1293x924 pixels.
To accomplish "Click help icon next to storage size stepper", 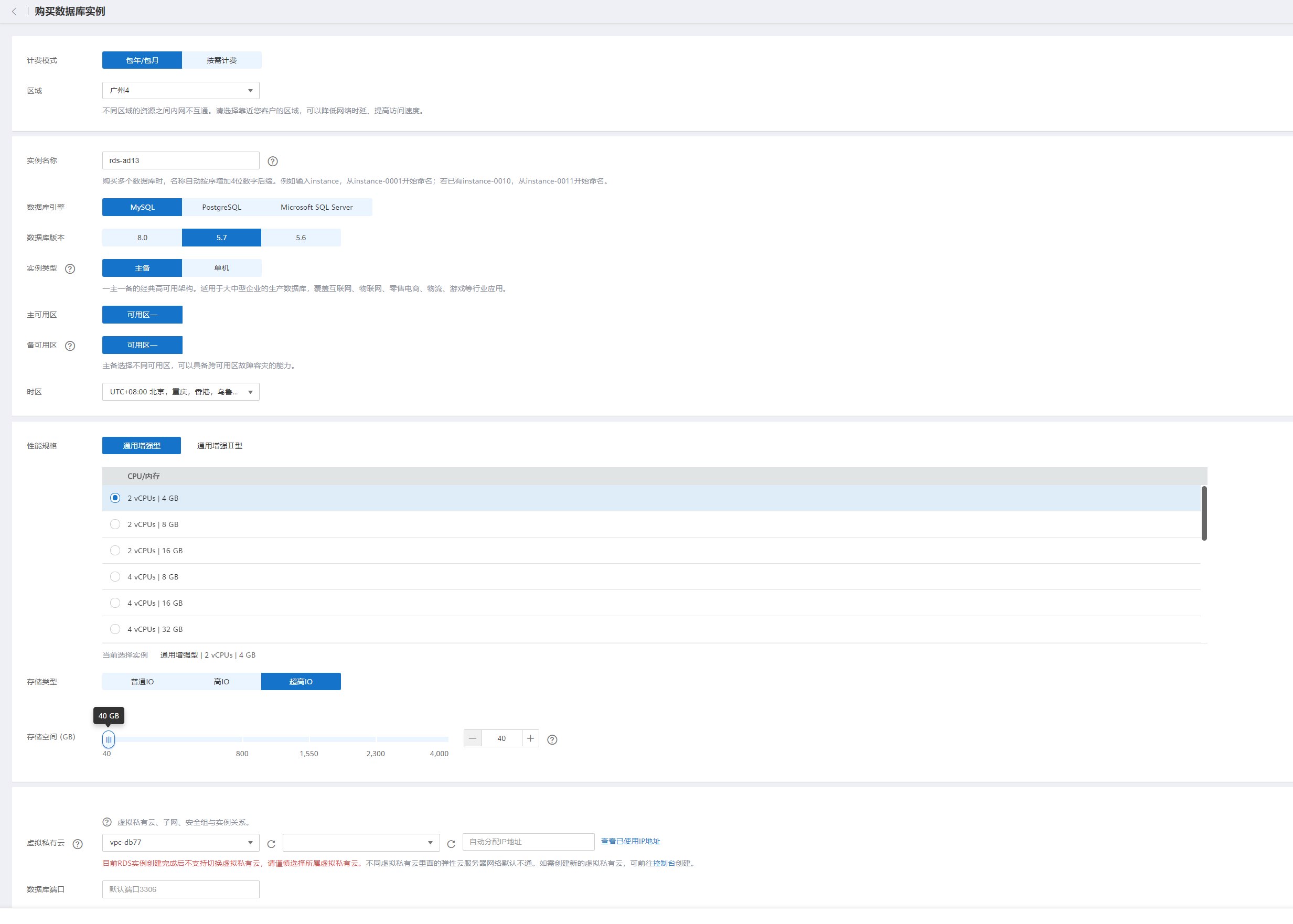I will [x=552, y=739].
